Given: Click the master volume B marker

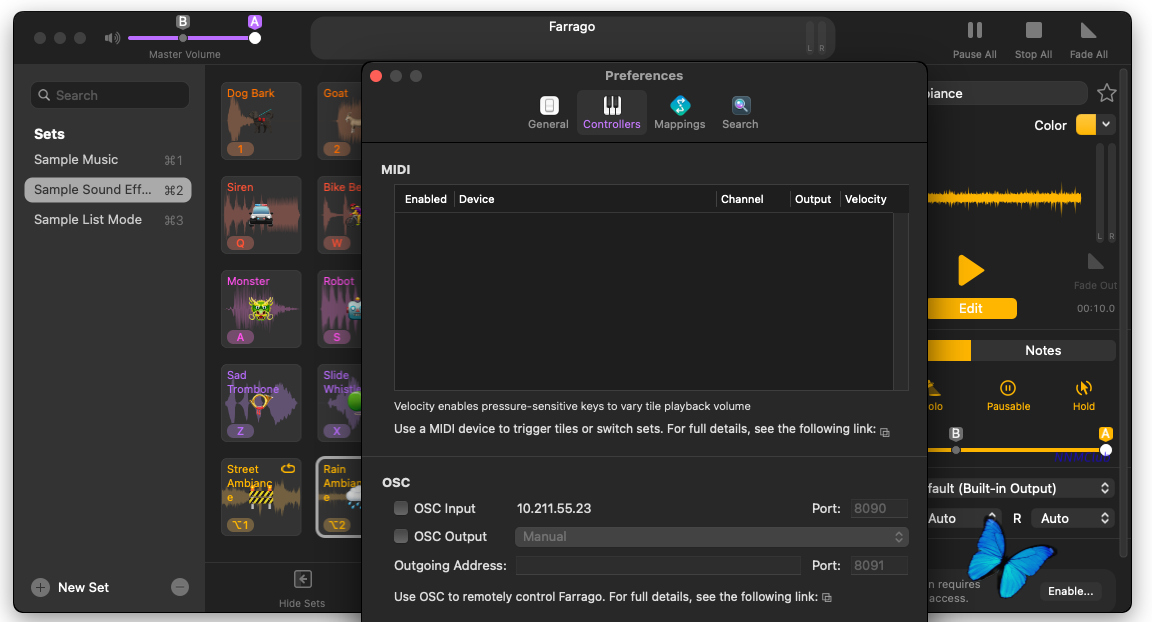Looking at the screenshot, I should coord(183,22).
